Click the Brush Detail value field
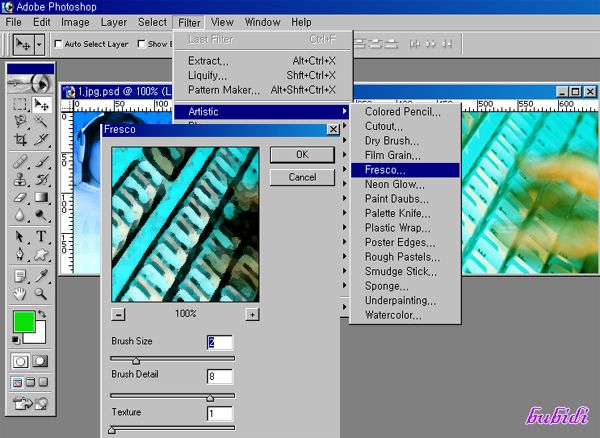 tap(220, 377)
